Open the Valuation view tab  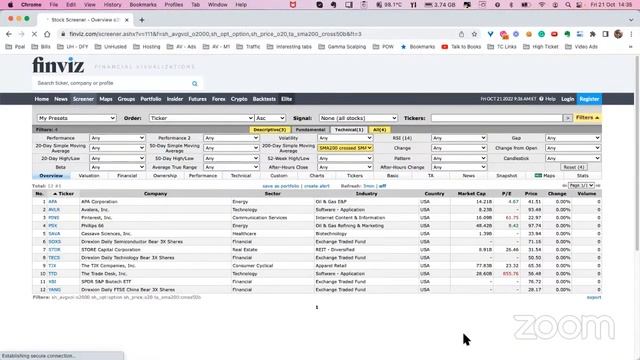point(89,176)
